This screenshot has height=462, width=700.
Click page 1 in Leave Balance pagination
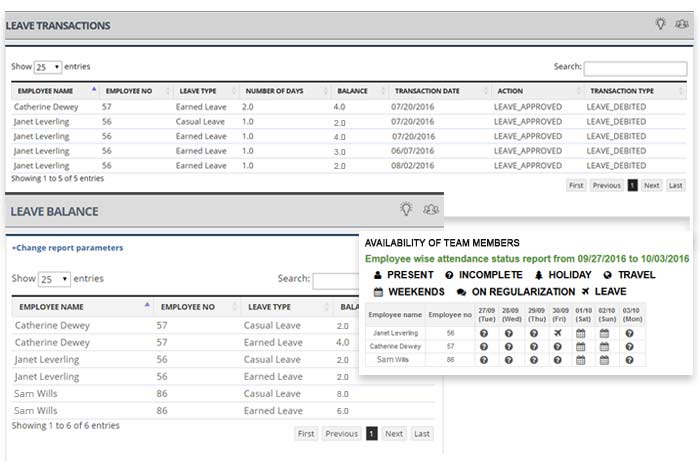[x=371, y=433]
